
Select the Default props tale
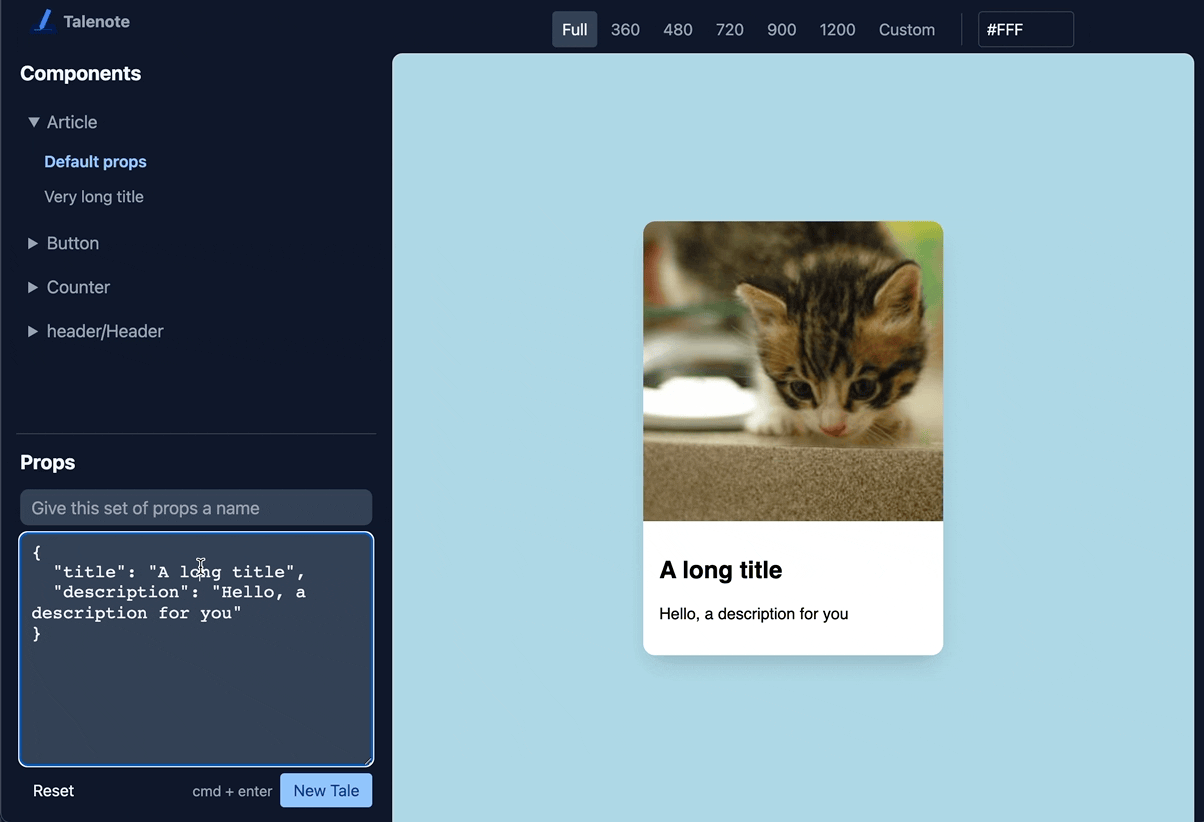(x=95, y=162)
